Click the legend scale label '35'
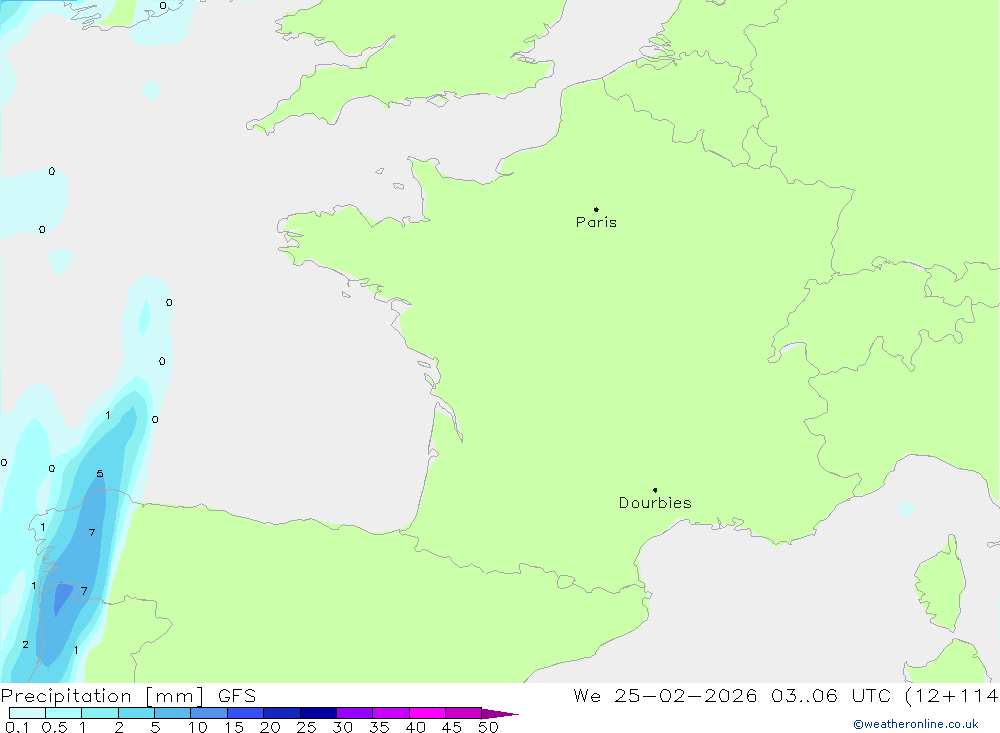 coord(379,727)
